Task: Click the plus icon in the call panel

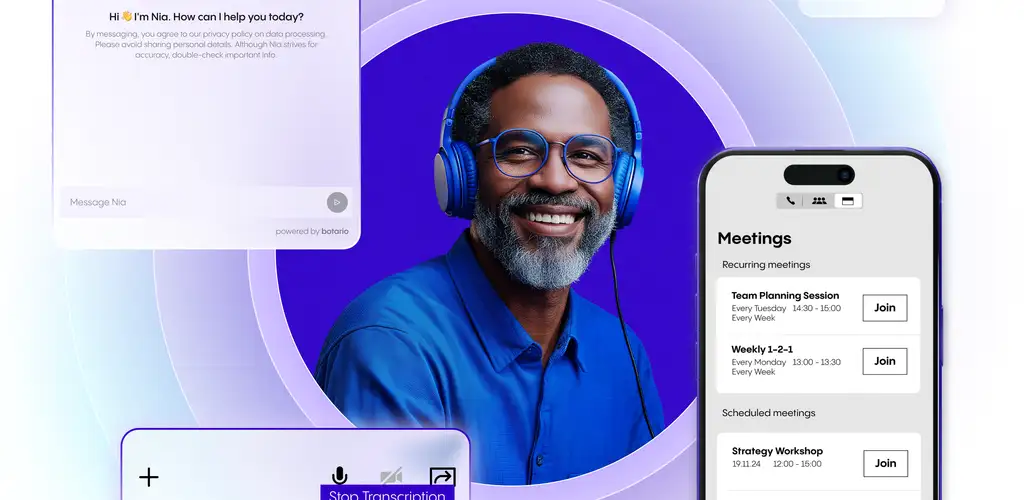Action: click(x=149, y=477)
